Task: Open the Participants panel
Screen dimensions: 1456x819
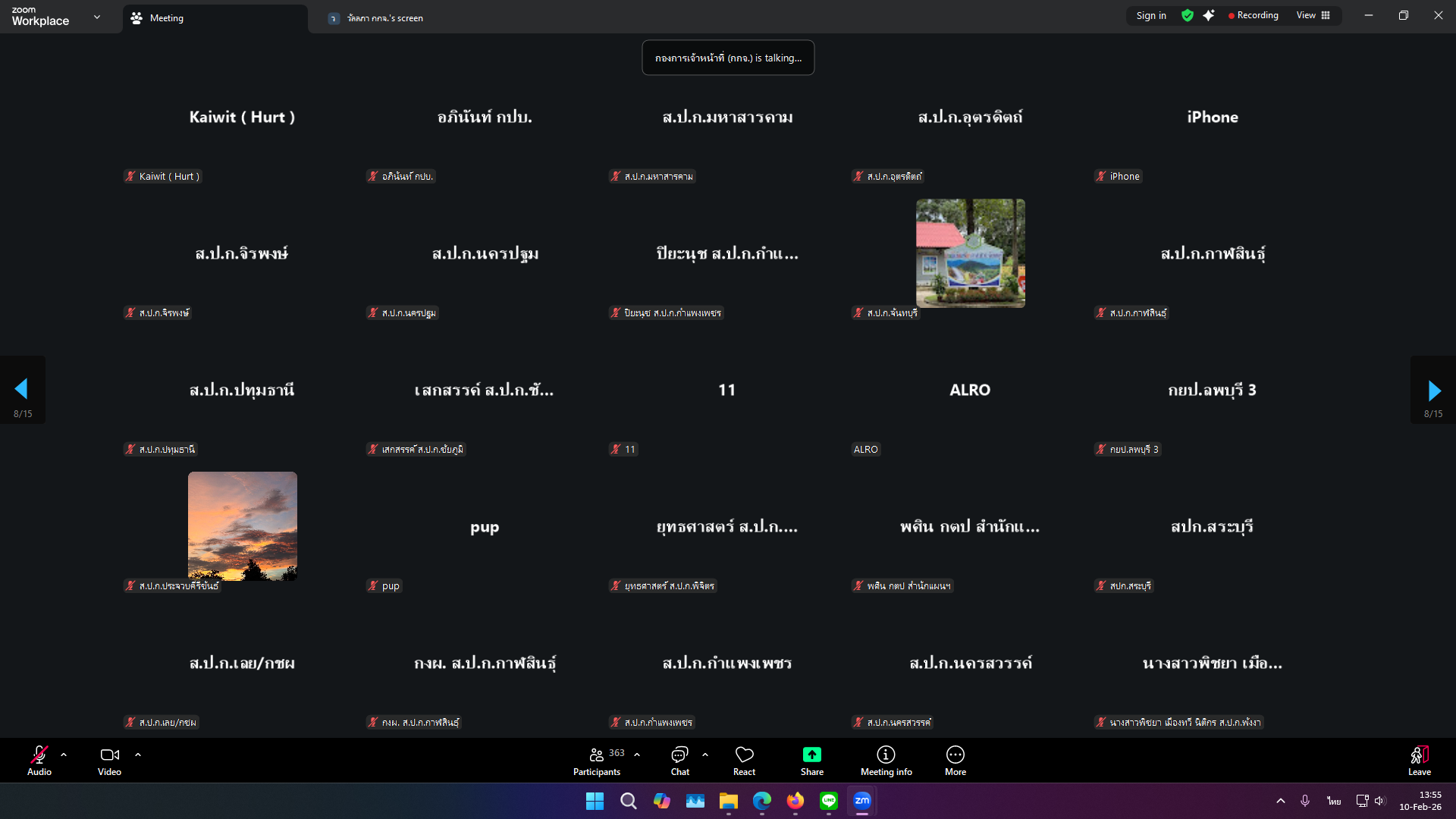Action: (x=598, y=760)
